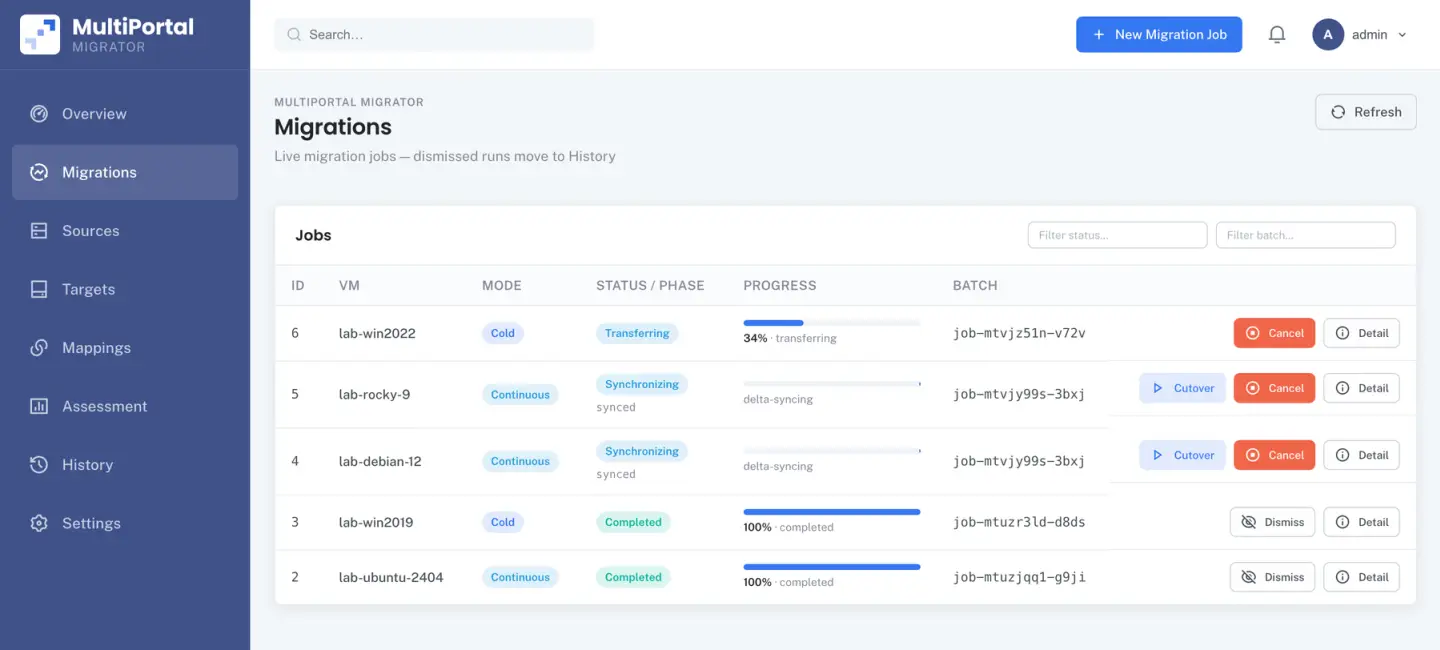
Task: Click the lab-ubuntu-2404 100% progress bar
Action: [x=832, y=567]
